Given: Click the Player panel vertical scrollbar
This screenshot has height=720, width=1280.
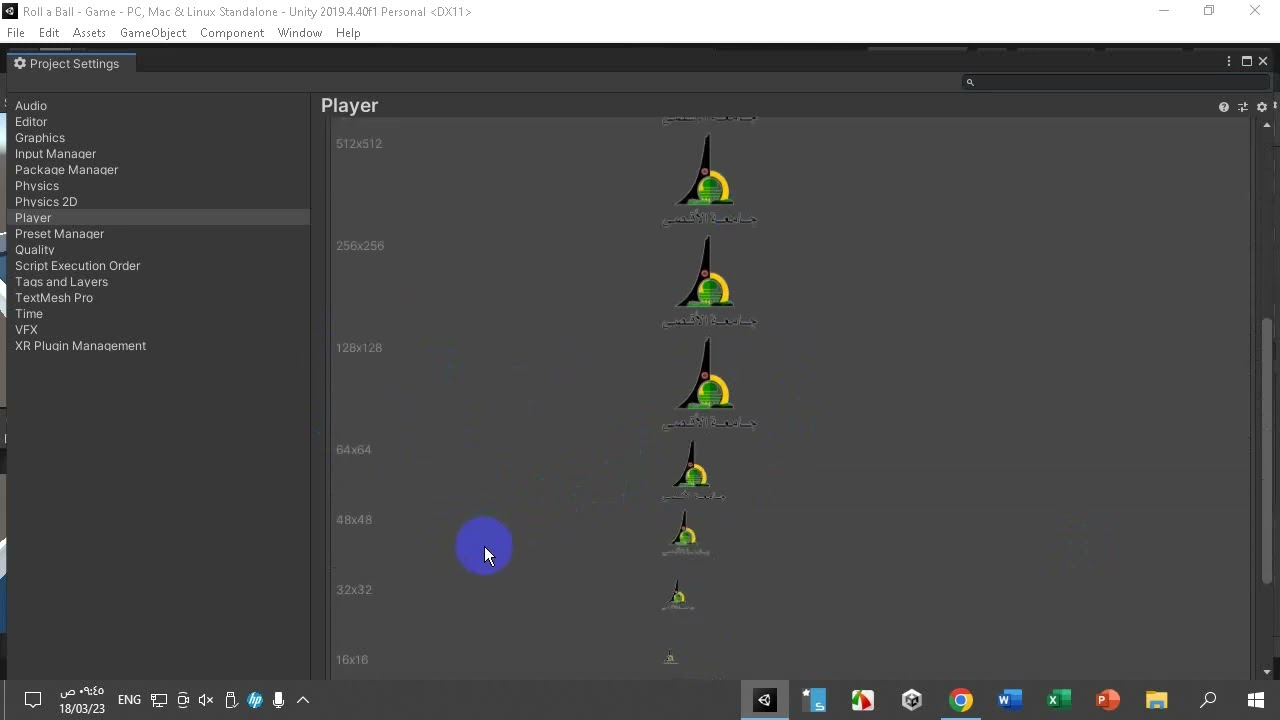Looking at the screenshot, I should [x=1268, y=450].
